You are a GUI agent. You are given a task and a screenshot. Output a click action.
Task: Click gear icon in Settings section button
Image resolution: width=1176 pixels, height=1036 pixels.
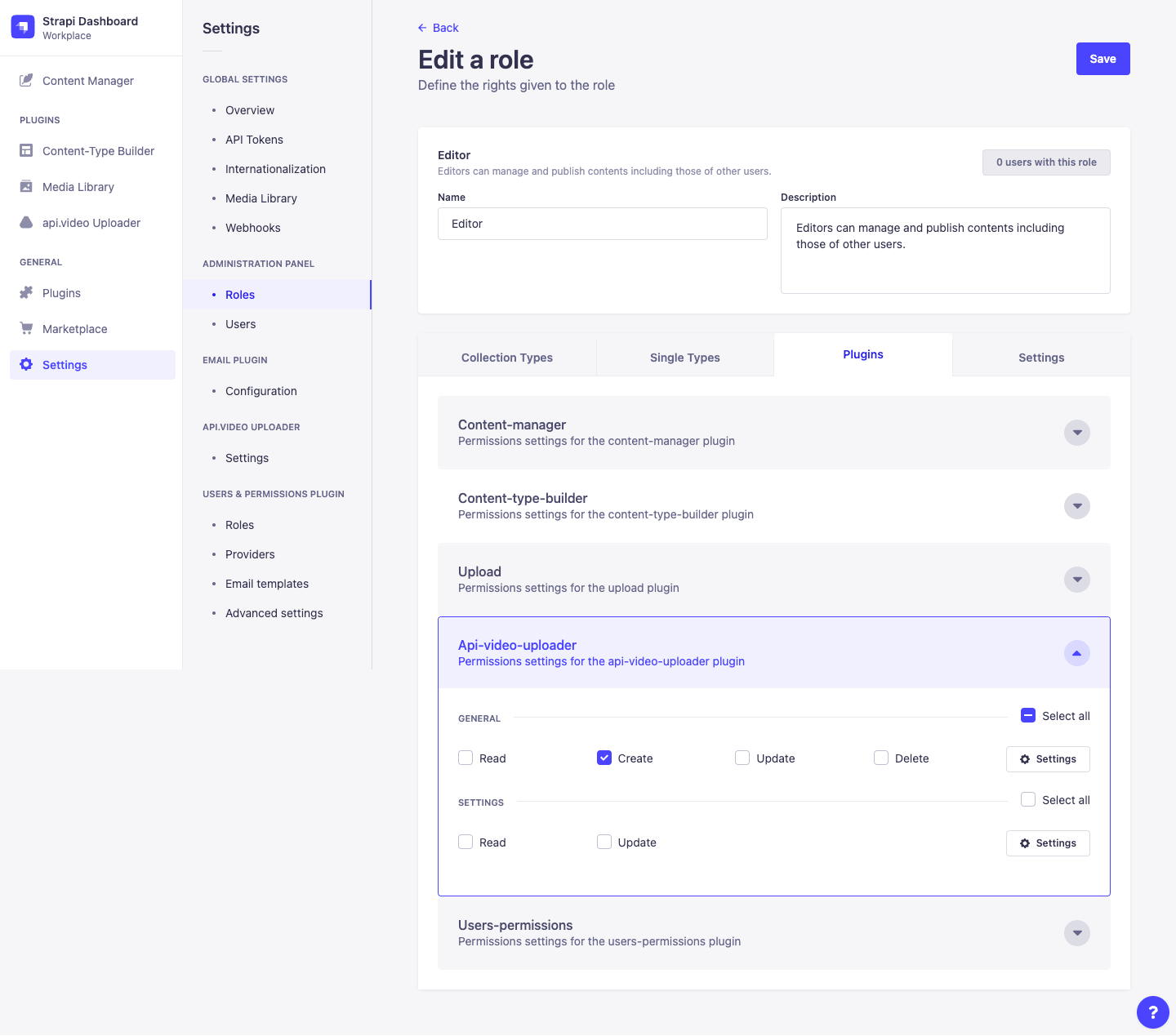tap(1025, 843)
